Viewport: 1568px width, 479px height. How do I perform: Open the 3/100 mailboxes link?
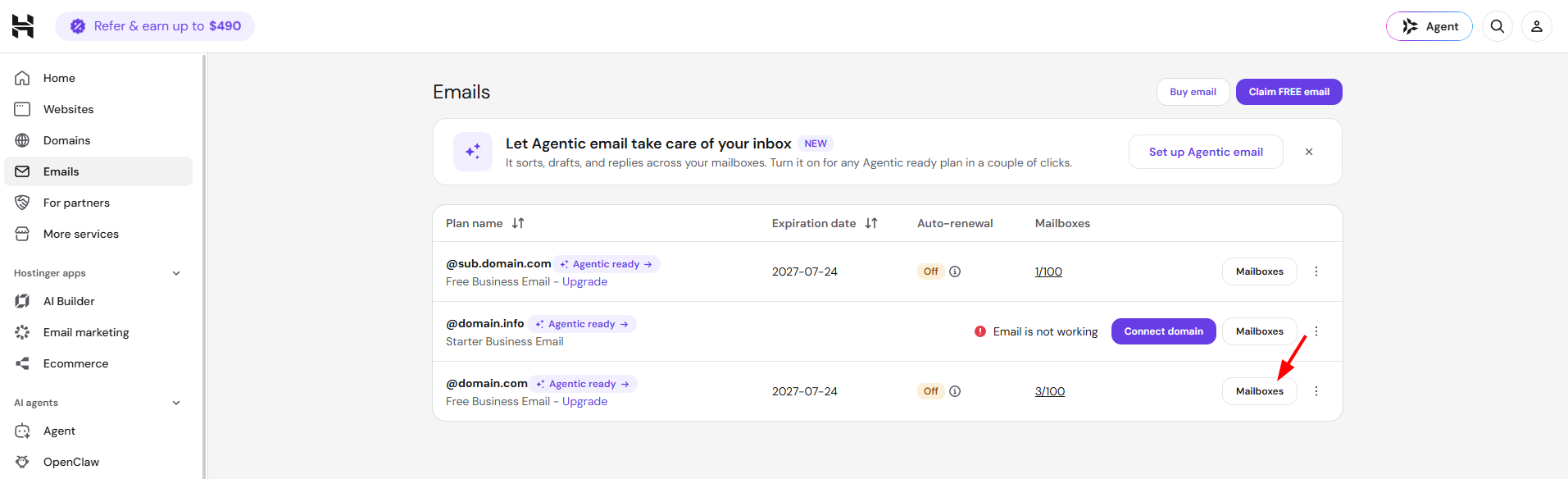tap(1050, 391)
